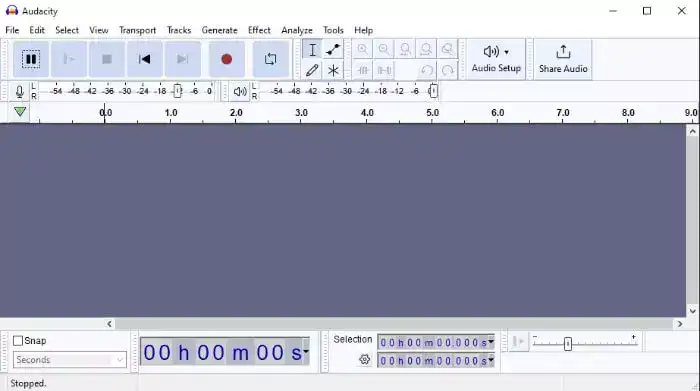Click the Pause button
Screen dimensions: 700x391
[31, 59]
